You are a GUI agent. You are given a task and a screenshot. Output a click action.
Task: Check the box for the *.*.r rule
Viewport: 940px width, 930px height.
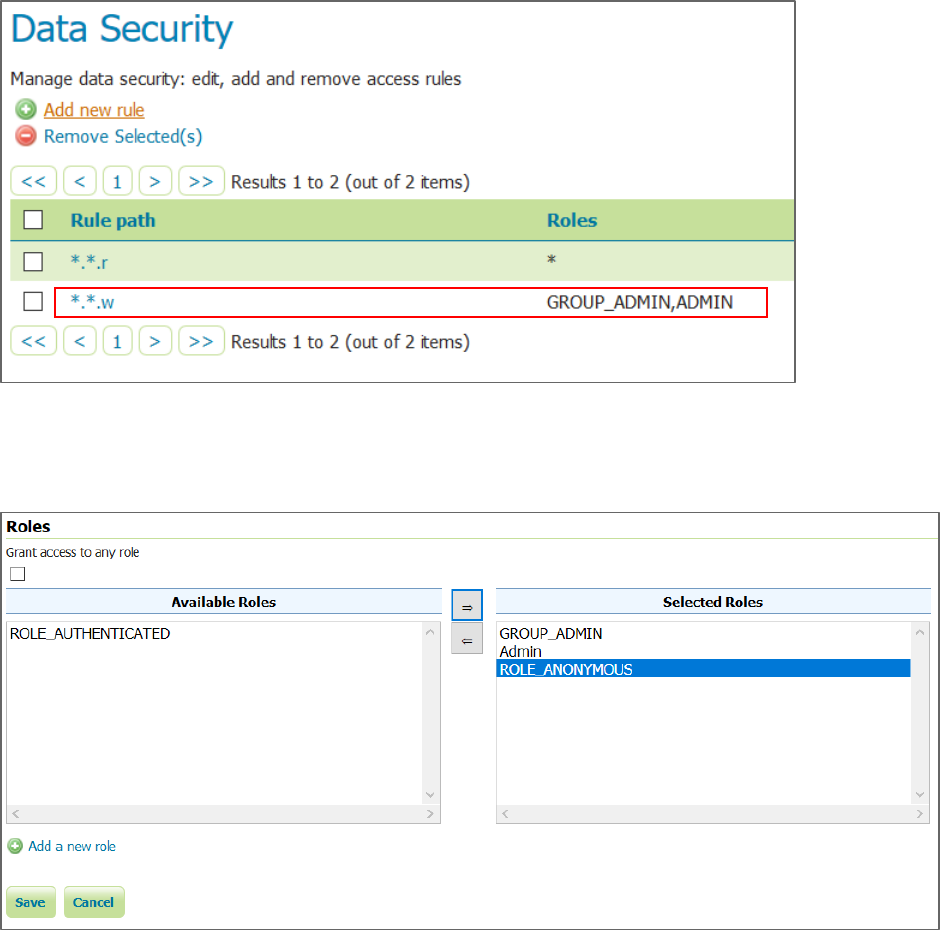[33, 261]
